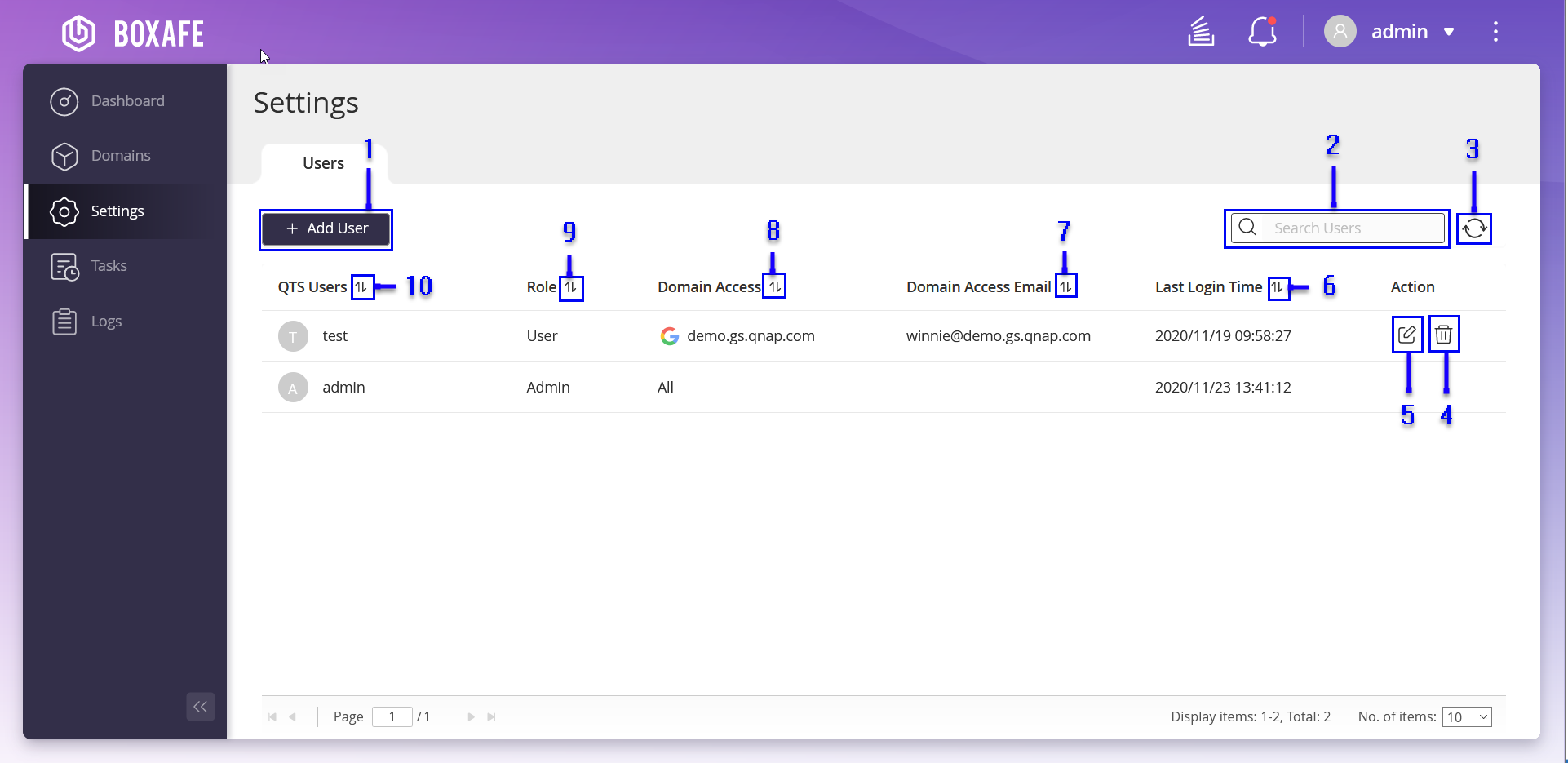
Task: Open the background tasks stack icon
Action: pyautogui.click(x=1201, y=32)
